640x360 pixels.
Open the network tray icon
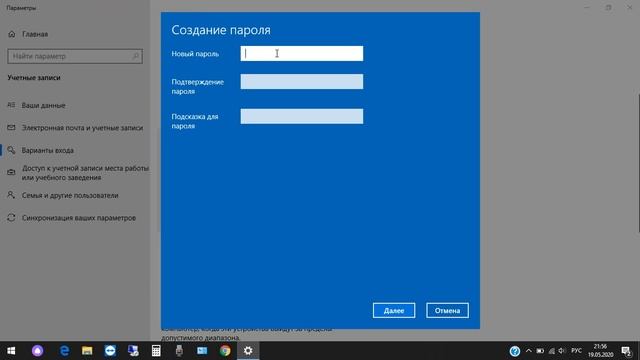click(x=551, y=351)
